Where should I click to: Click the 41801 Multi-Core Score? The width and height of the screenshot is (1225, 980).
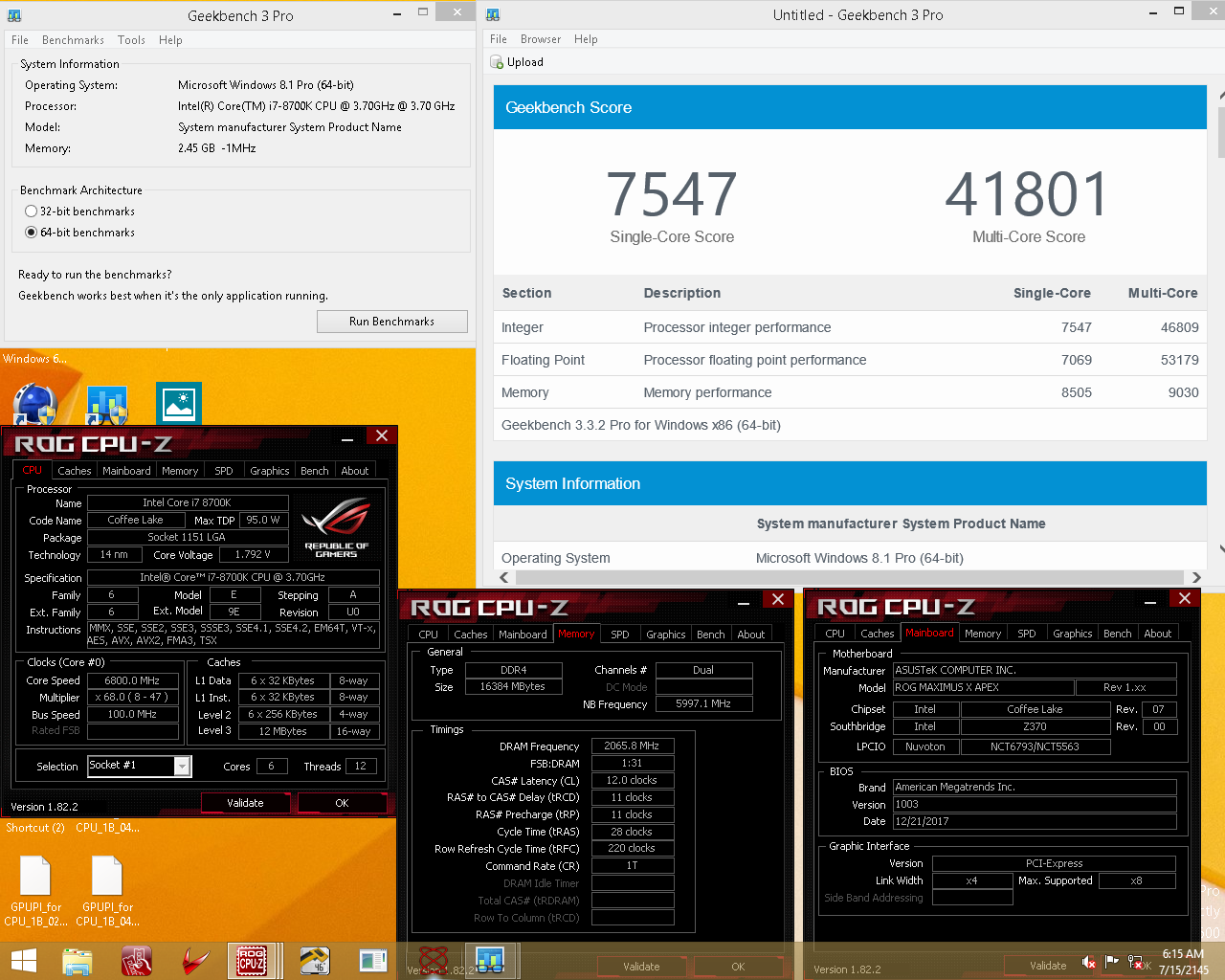click(1028, 195)
